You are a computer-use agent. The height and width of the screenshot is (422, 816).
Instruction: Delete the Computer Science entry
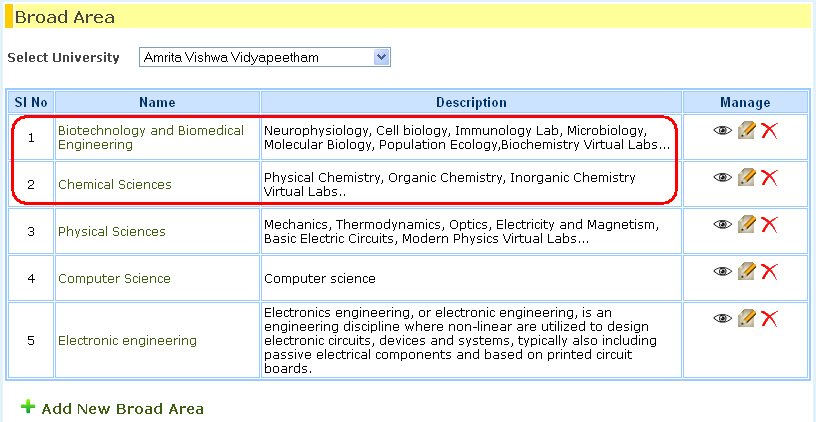pos(769,271)
